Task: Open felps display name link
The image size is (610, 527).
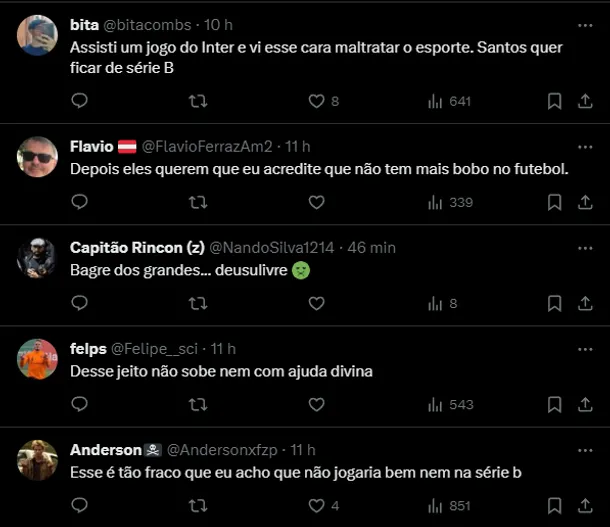Action: click(x=86, y=348)
